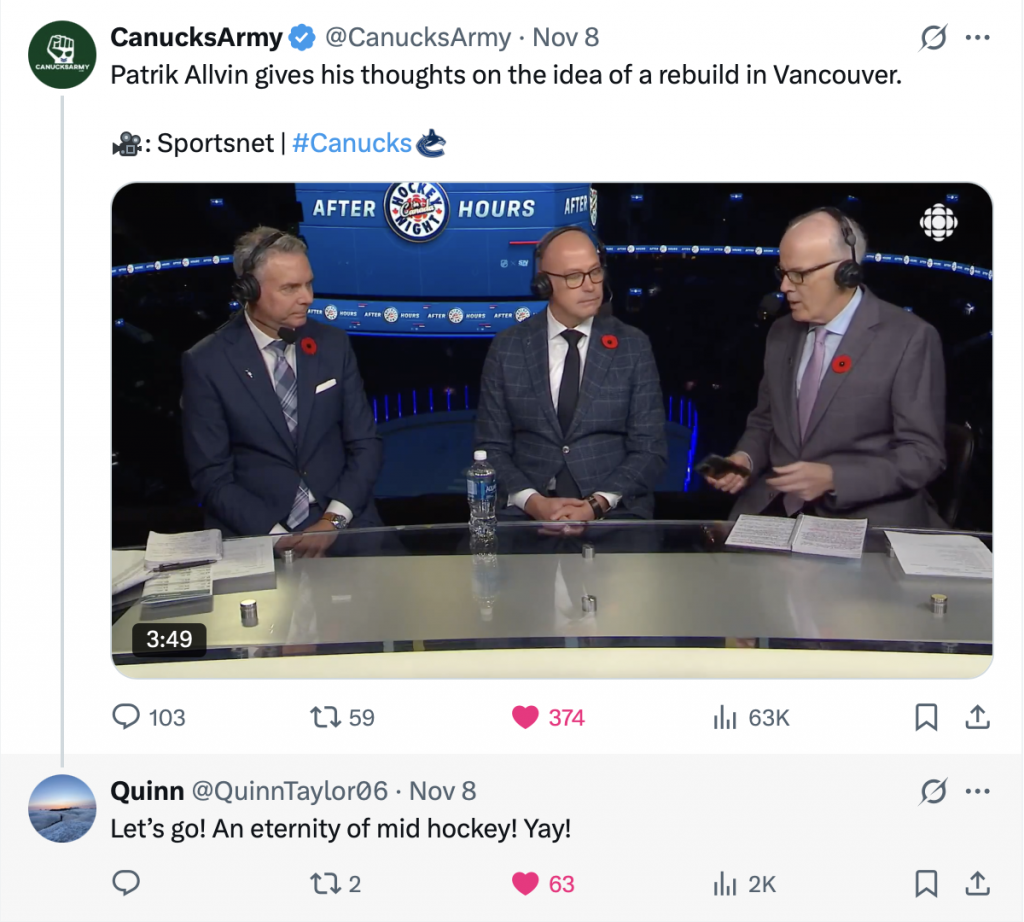Share Quinn's reply
The height and width of the screenshot is (922, 1024).
(977, 883)
